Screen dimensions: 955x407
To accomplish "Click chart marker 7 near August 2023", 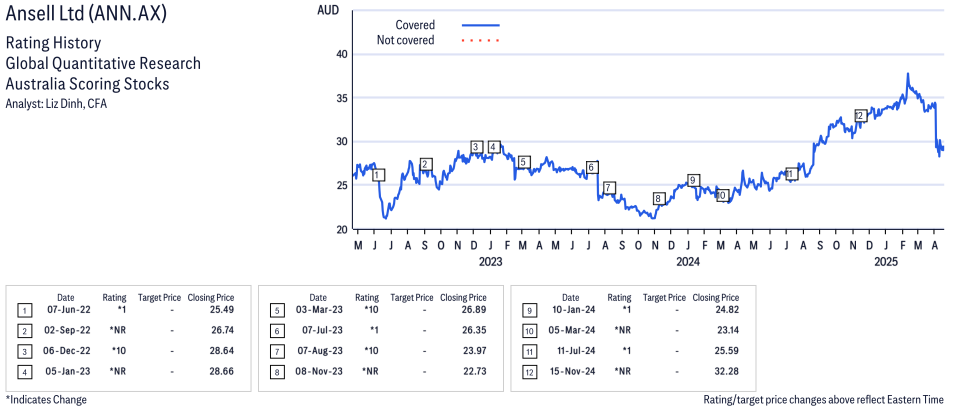I will (x=608, y=188).
